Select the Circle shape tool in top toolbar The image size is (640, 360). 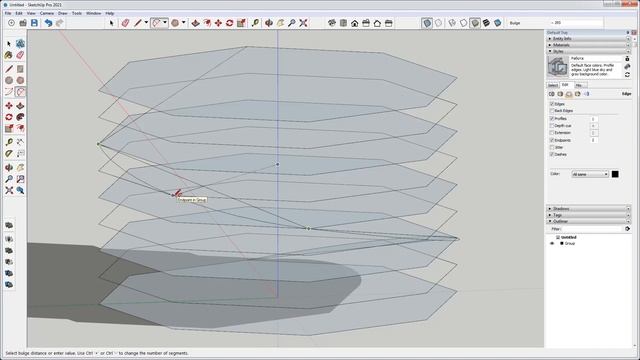point(175,23)
